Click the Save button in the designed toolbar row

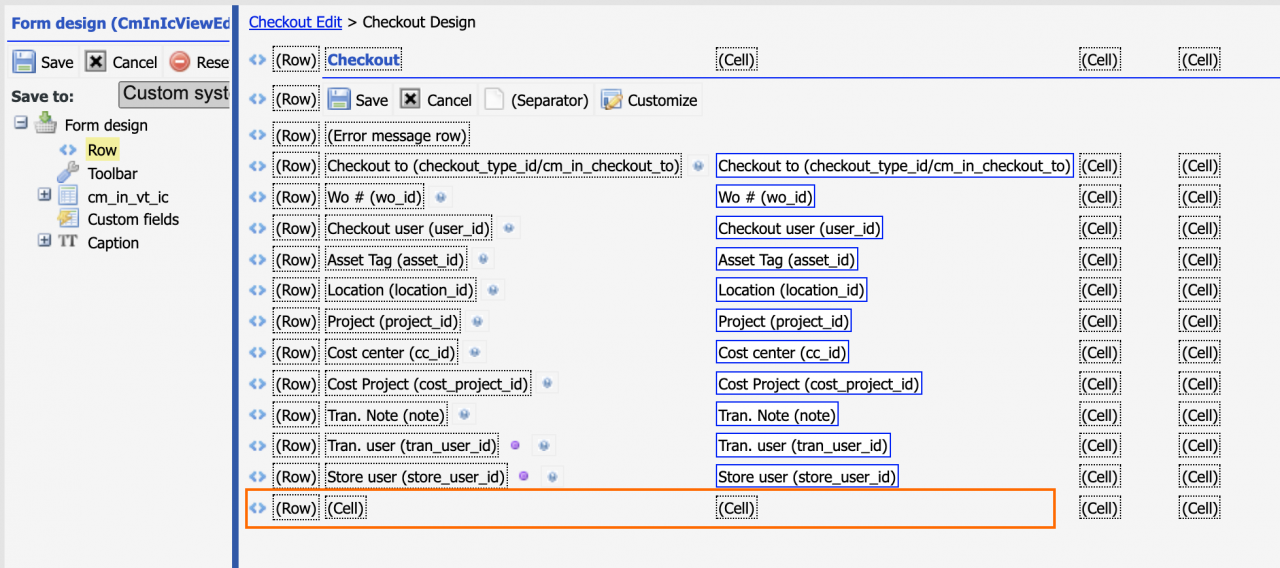[358, 100]
